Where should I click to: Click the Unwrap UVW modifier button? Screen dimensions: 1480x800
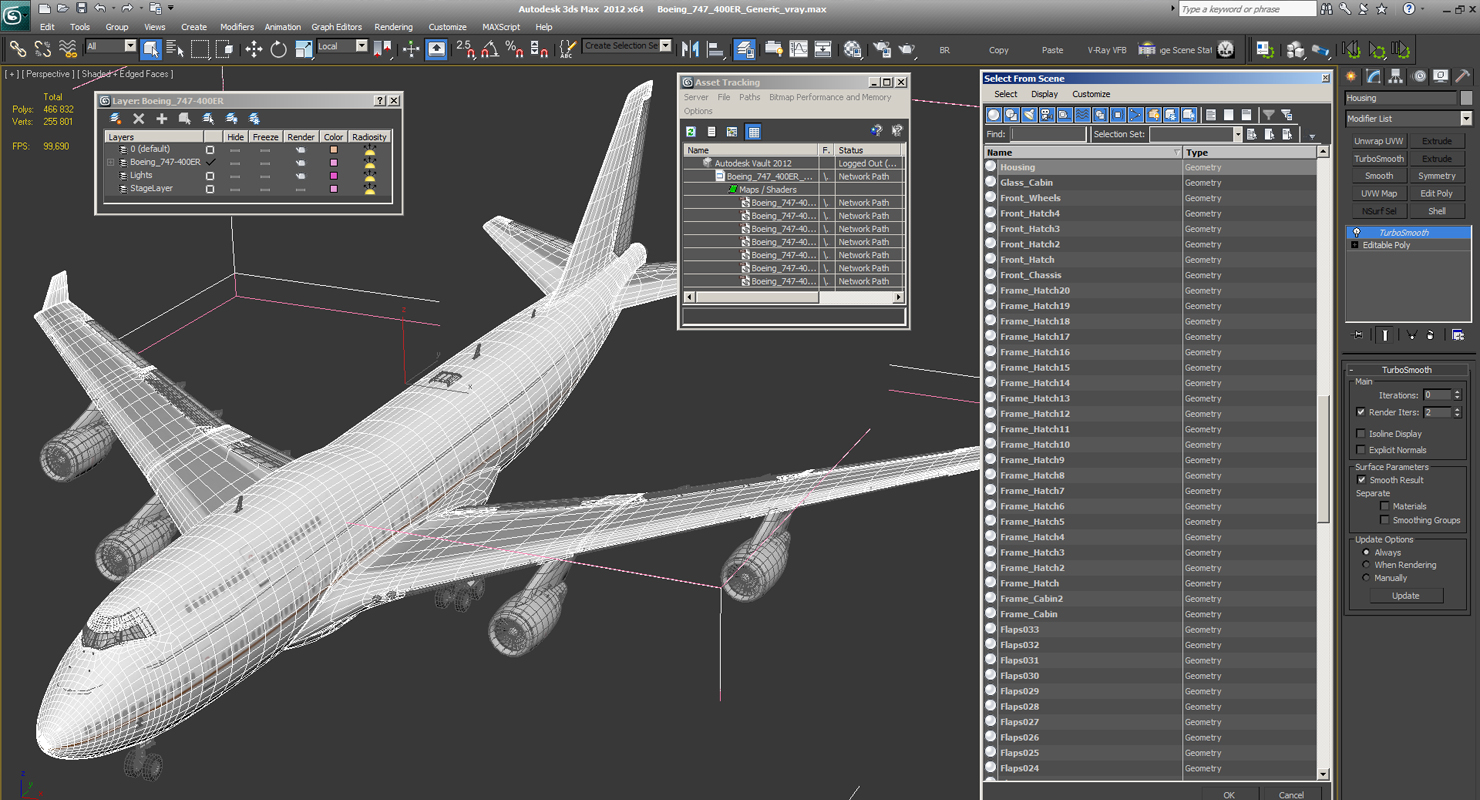point(1379,141)
